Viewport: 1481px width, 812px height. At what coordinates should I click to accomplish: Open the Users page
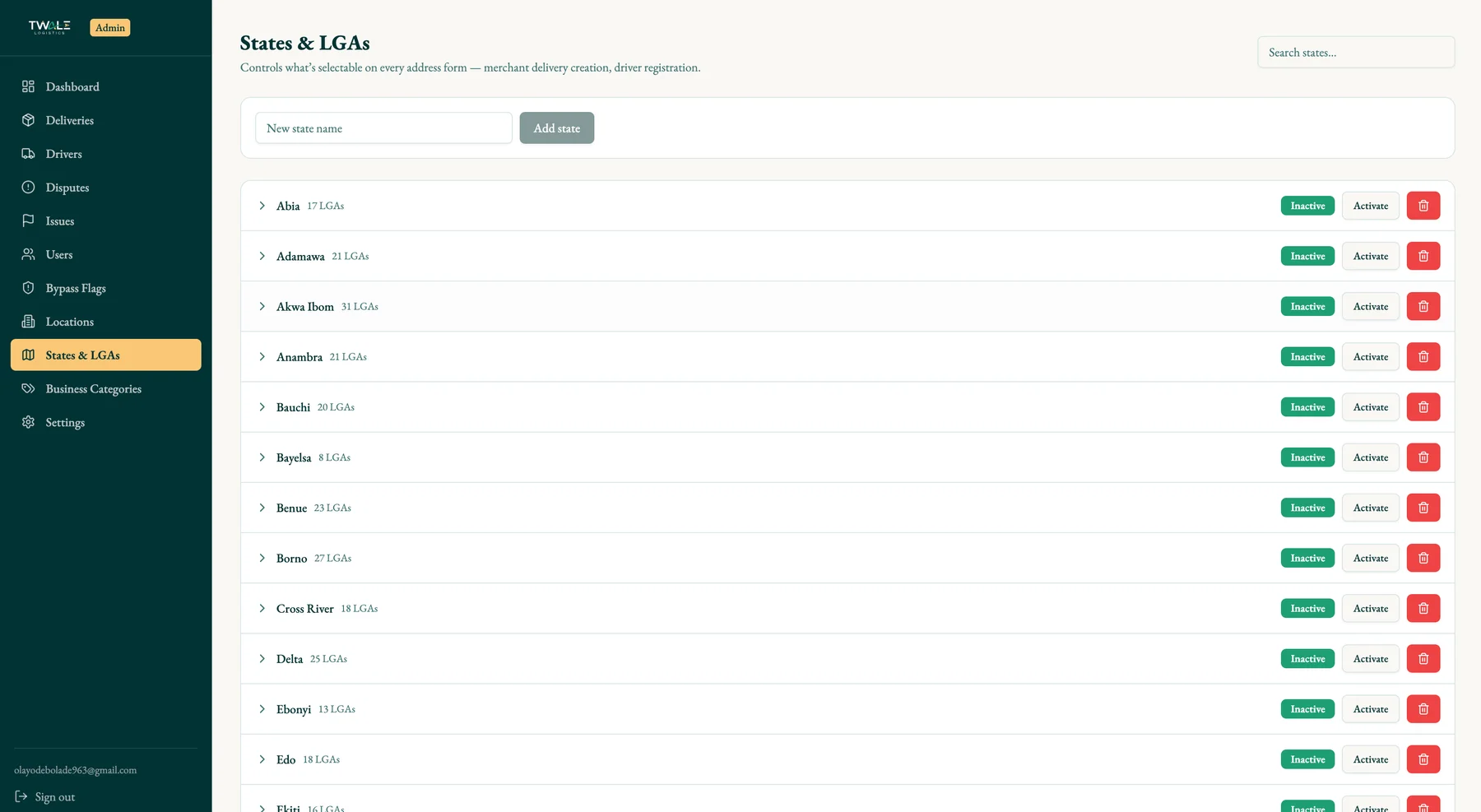(105, 254)
